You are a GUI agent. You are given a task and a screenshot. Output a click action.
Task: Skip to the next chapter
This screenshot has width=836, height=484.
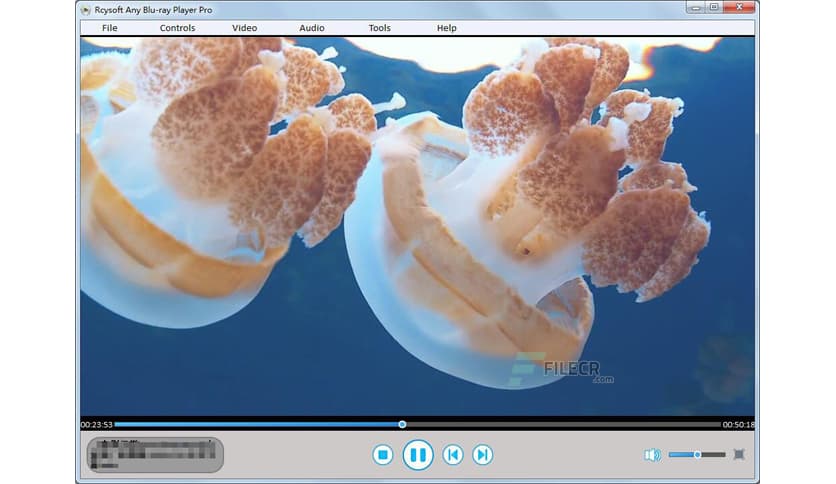click(x=483, y=455)
